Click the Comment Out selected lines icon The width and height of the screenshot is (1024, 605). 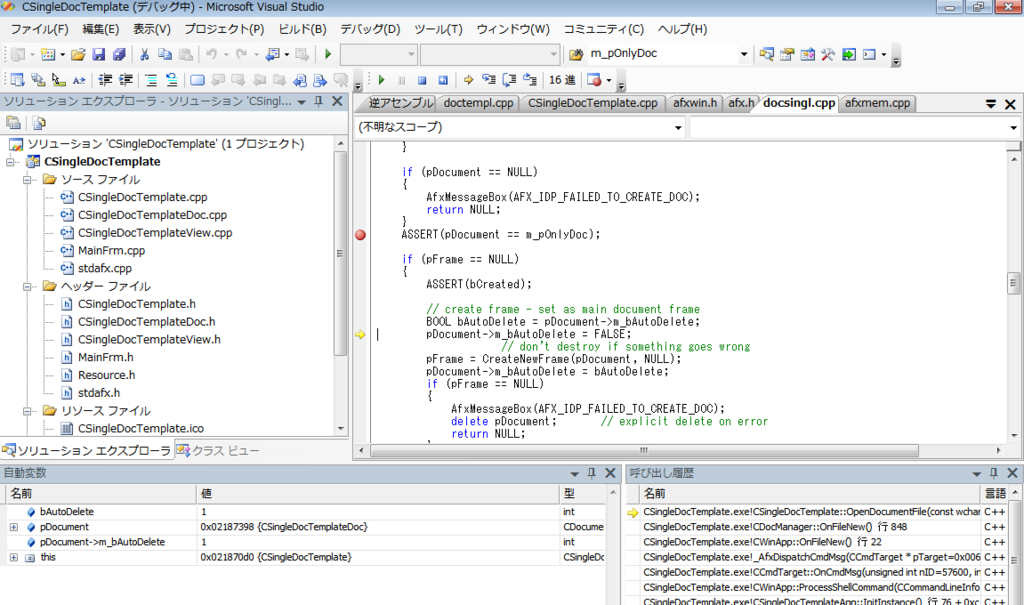pyautogui.click(x=151, y=80)
